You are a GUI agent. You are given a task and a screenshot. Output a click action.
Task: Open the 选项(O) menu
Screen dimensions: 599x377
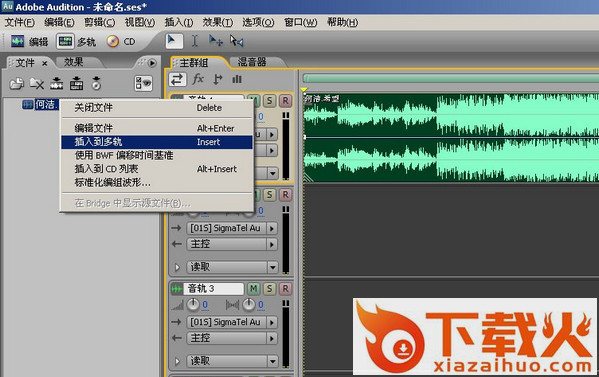tap(258, 23)
